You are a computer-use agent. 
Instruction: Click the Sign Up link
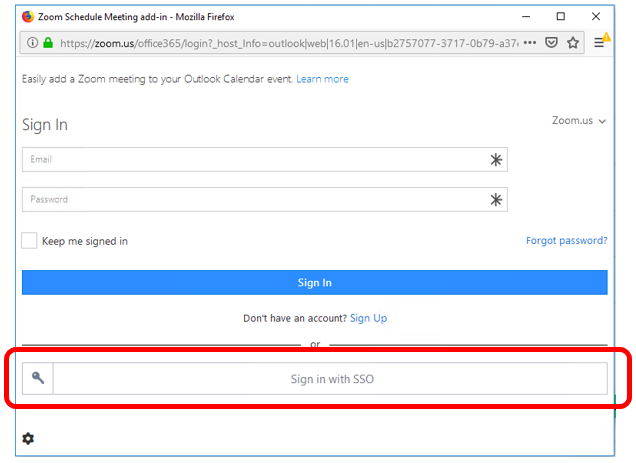(368, 318)
